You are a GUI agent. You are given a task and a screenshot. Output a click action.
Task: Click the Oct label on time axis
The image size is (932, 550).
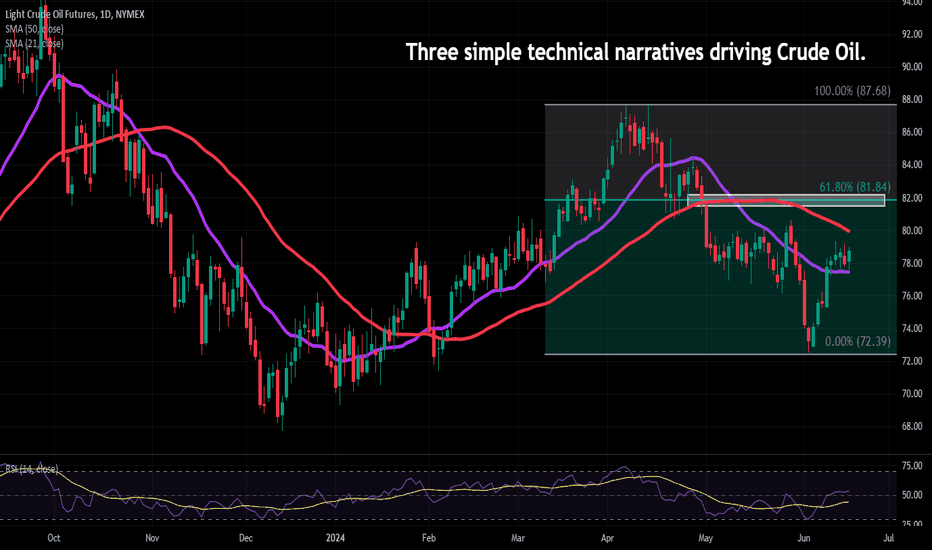[53, 538]
